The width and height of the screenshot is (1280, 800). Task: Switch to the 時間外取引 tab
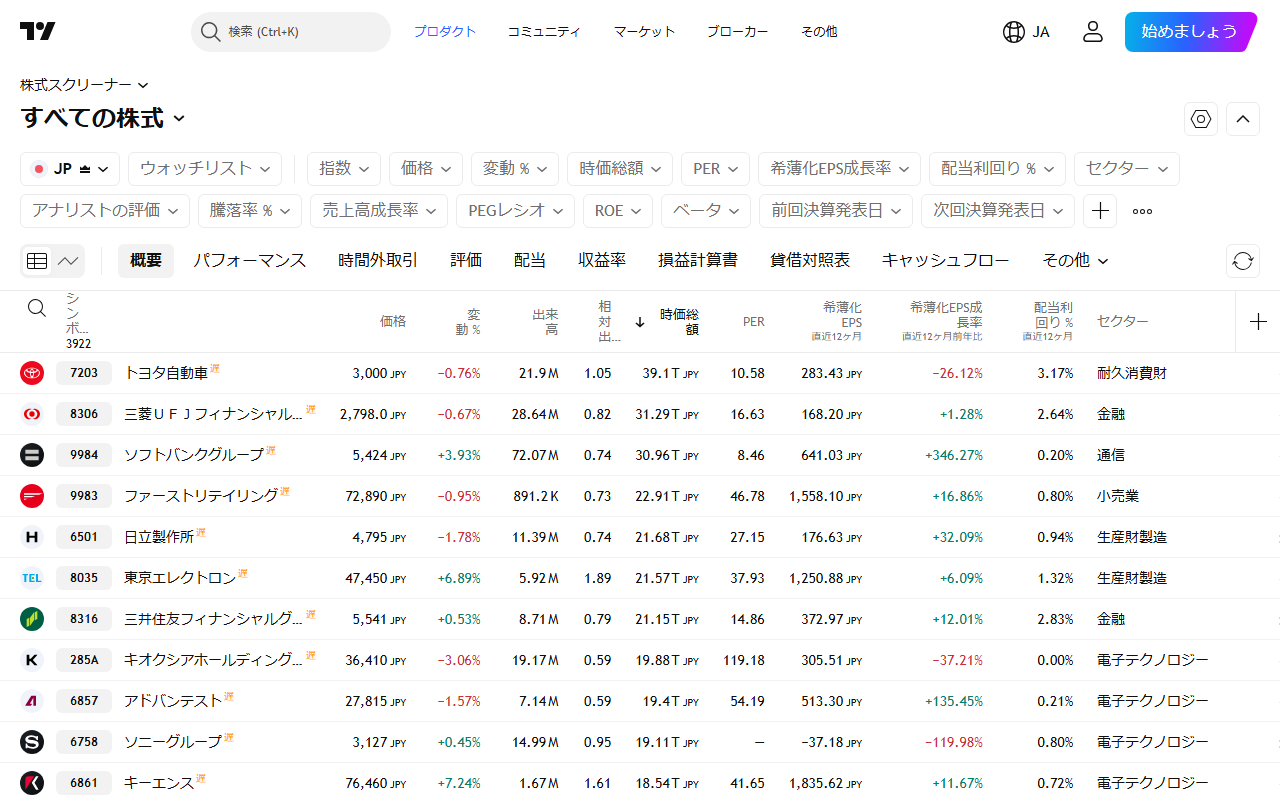378,261
